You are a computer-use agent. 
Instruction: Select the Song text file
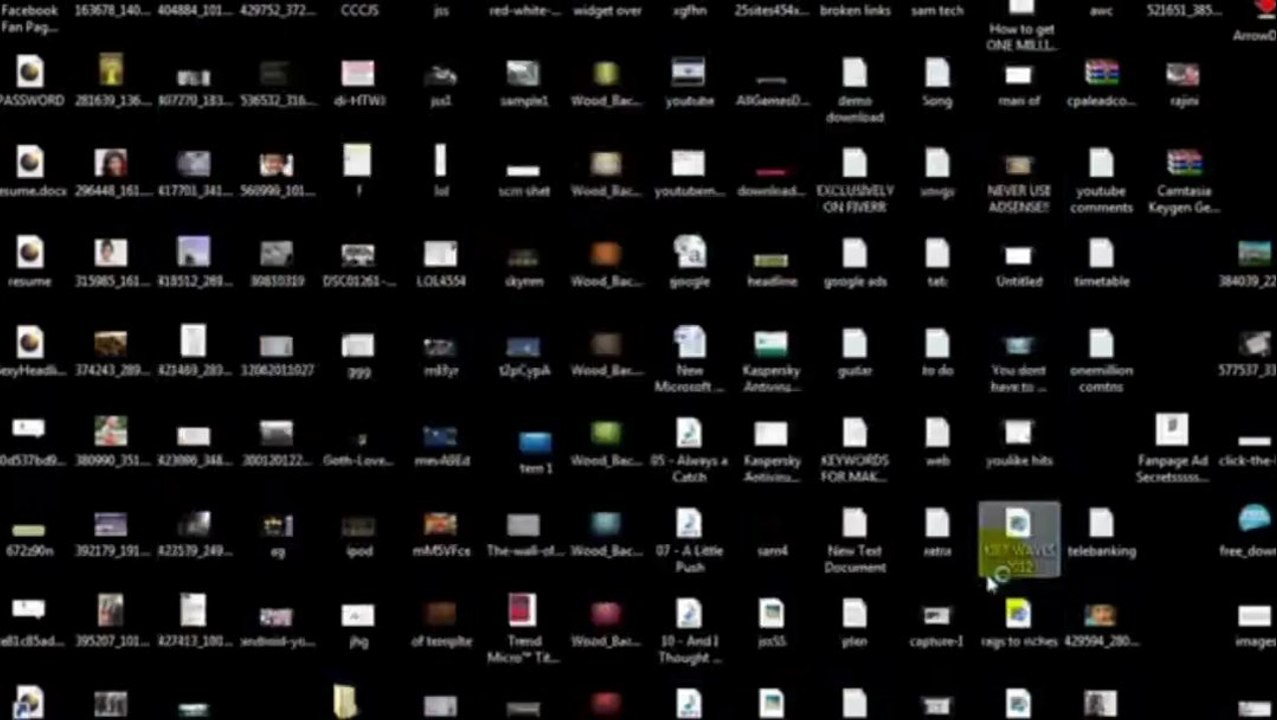(x=937, y=72)
